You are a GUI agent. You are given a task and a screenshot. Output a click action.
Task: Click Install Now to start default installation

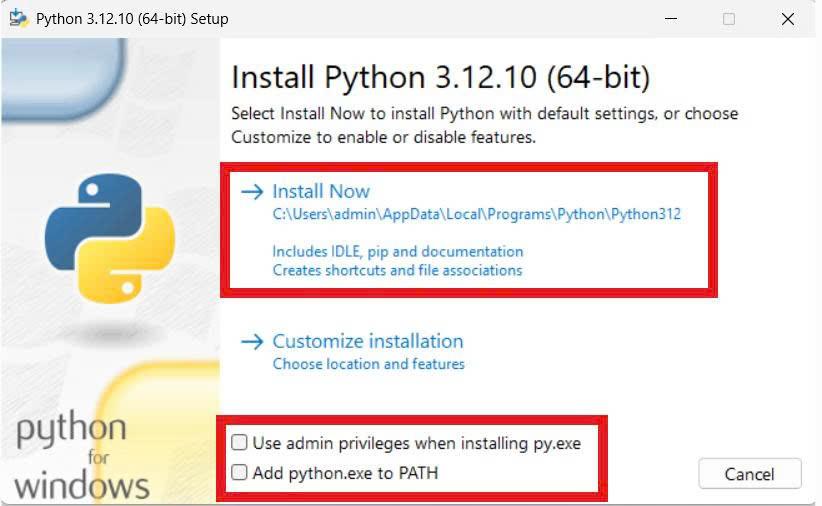tap(321, 191)
